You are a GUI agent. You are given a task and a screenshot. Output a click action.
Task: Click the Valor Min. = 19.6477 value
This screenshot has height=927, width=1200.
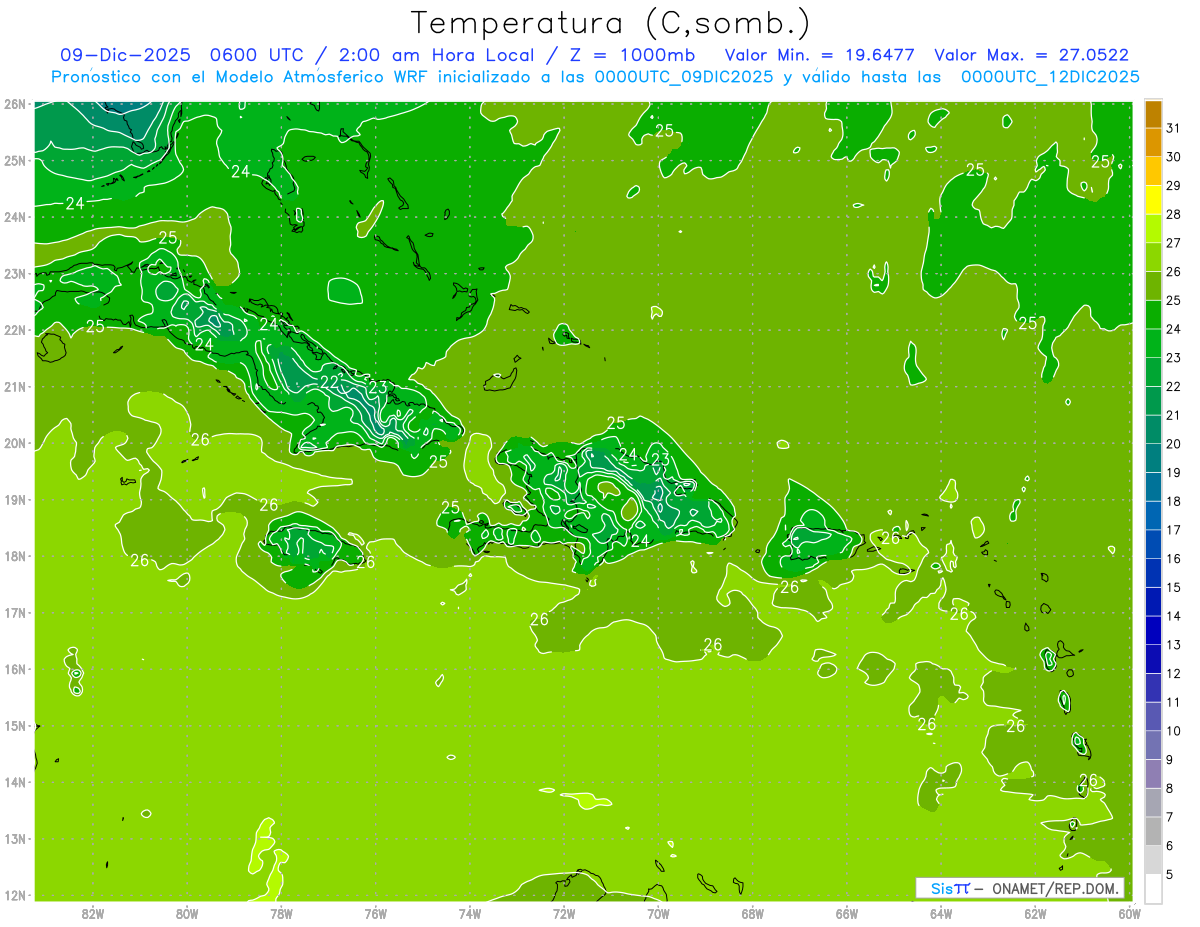coord(819,56)
